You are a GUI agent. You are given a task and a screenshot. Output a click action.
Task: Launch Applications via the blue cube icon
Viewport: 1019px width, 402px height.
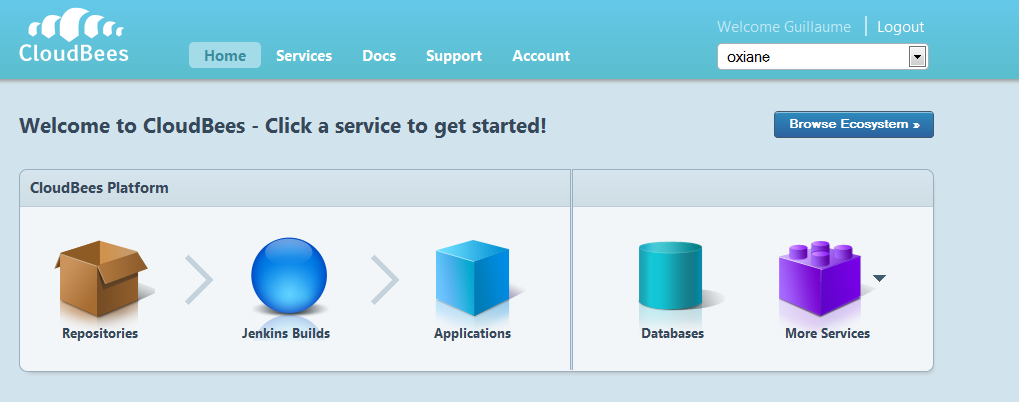point(472,278)
